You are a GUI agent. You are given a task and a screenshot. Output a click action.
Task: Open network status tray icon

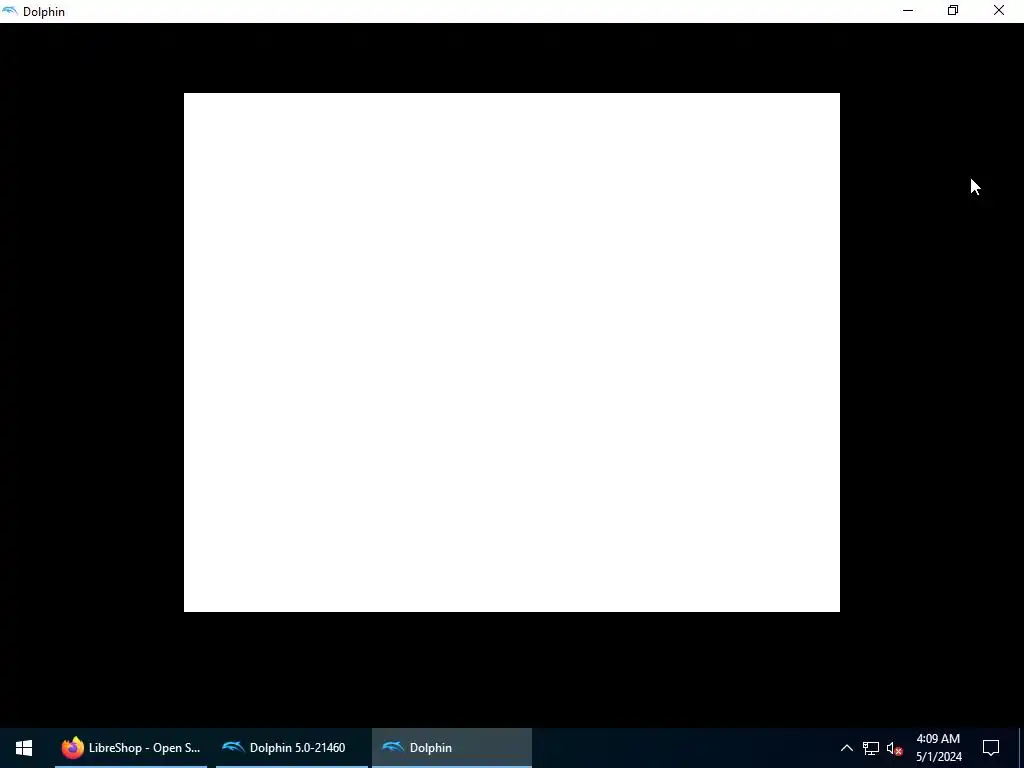[871, 748]
